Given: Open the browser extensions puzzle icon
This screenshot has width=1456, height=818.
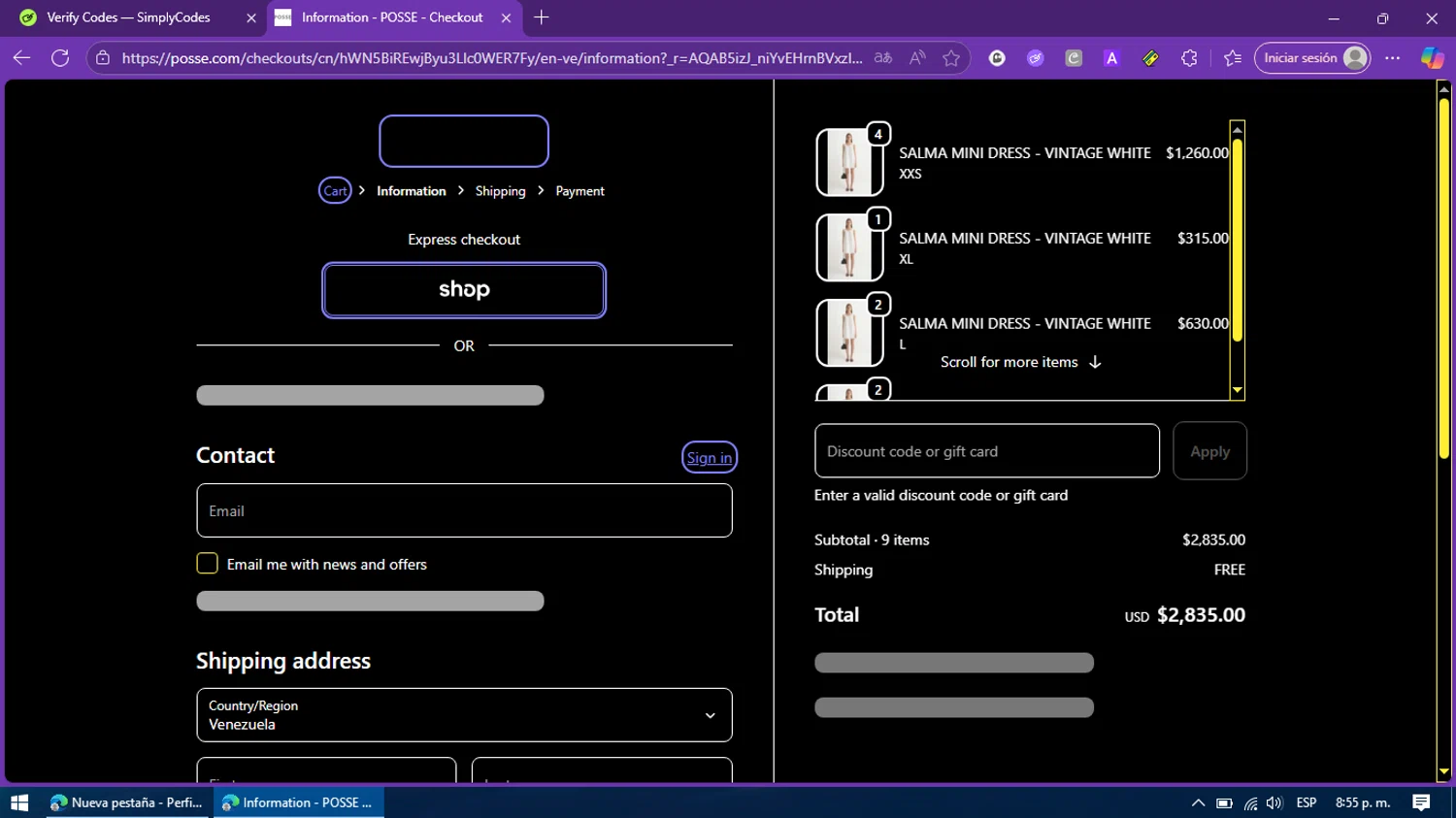Looking at the screenshot, I should click(1189, 58).
